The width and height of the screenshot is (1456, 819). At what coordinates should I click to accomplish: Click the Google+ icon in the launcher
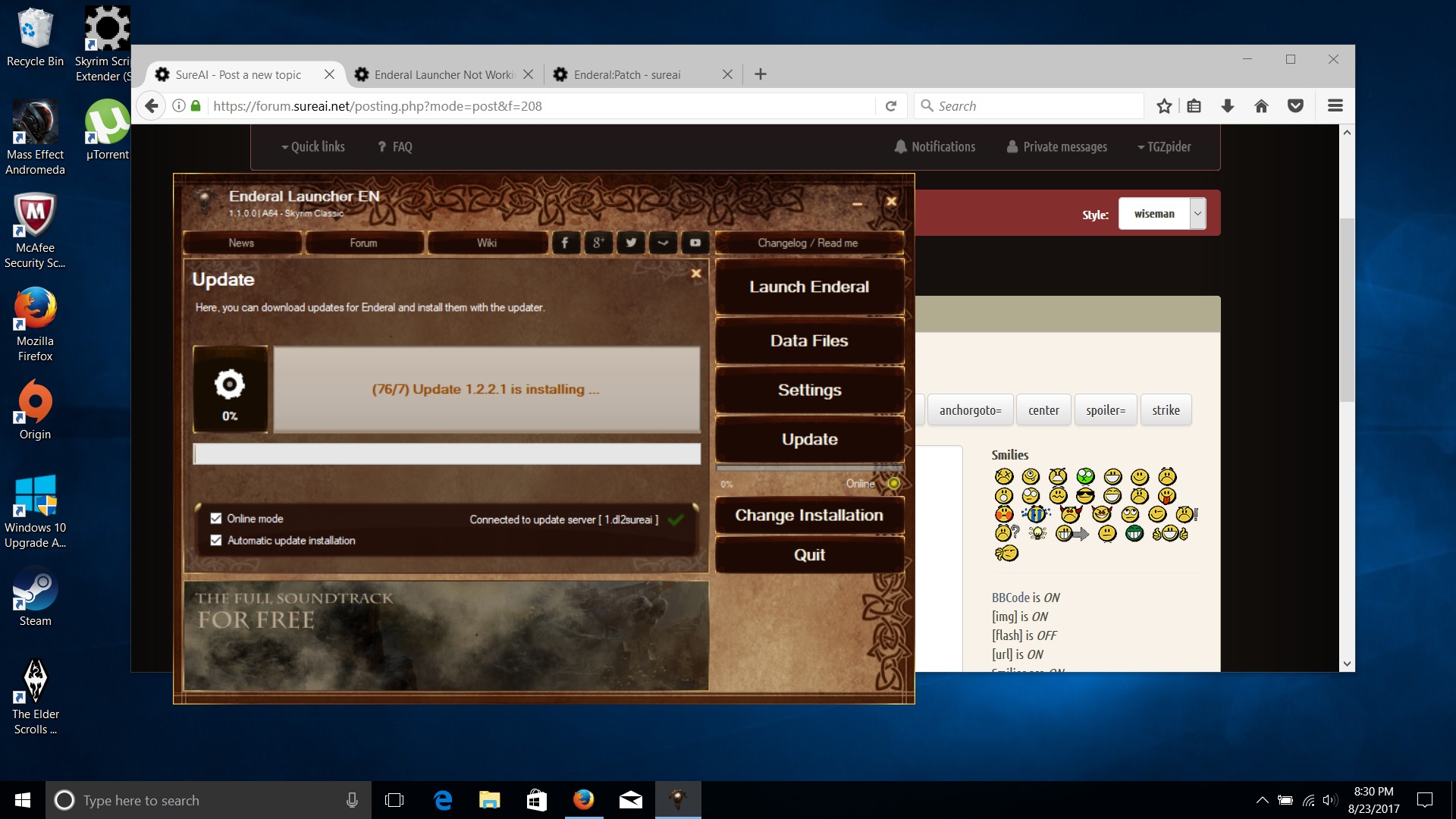(598, 243)
